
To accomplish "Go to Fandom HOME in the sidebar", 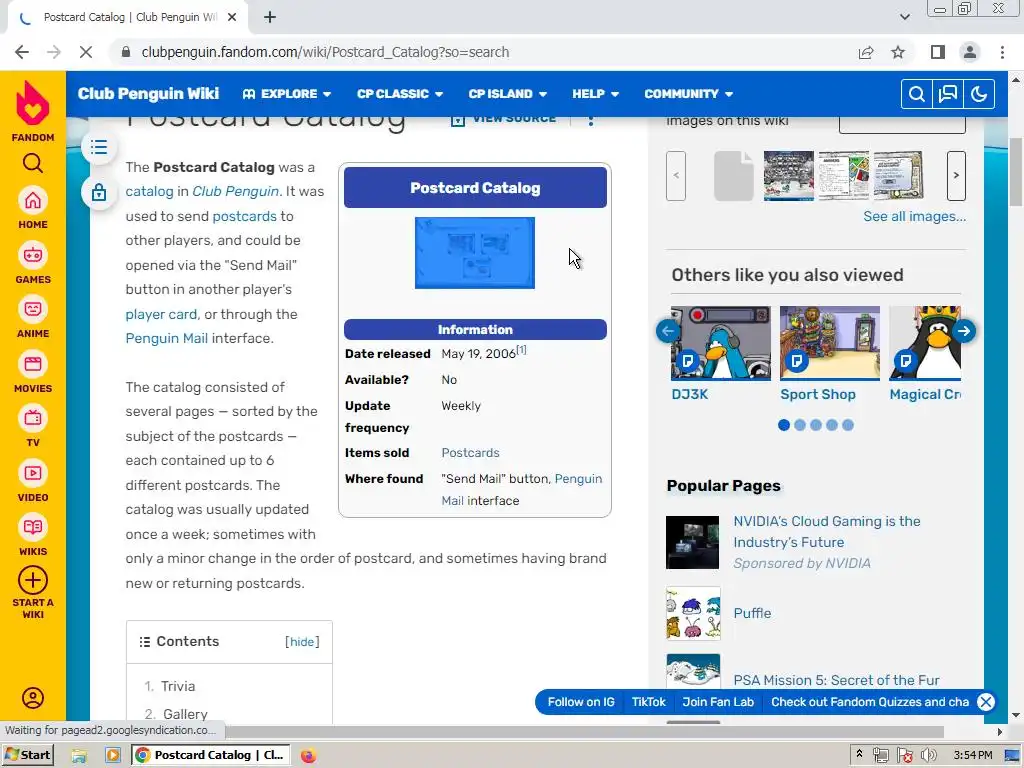I will coord(33,208).
